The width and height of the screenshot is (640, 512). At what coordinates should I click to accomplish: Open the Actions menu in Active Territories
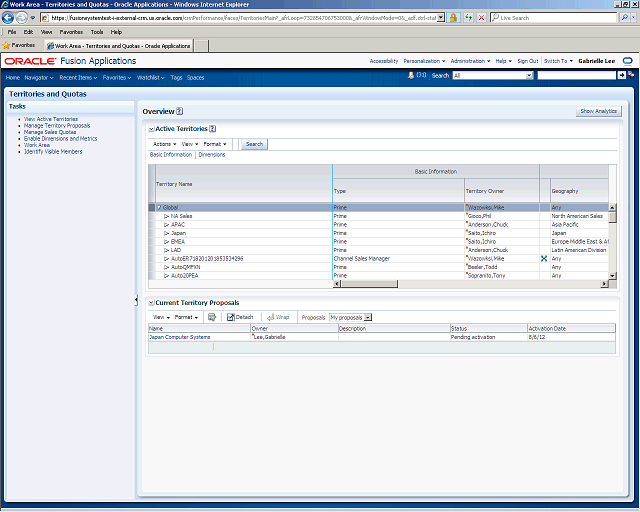click(x=164, y=144)
